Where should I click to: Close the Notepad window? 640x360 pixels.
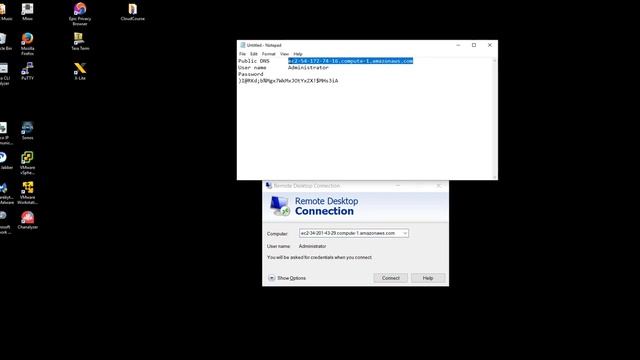490,45
